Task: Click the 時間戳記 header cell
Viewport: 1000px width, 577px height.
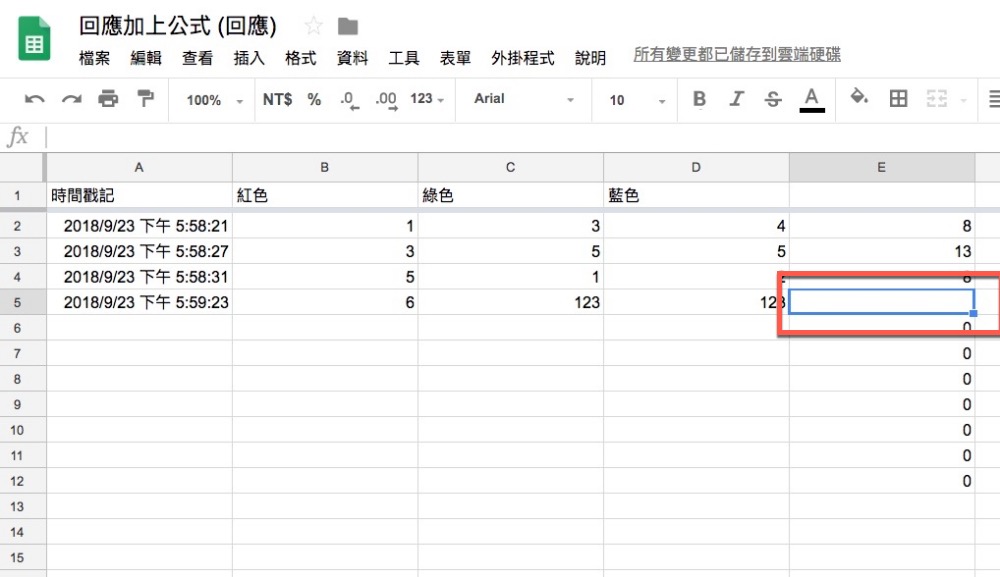Action: click(139, 195)
